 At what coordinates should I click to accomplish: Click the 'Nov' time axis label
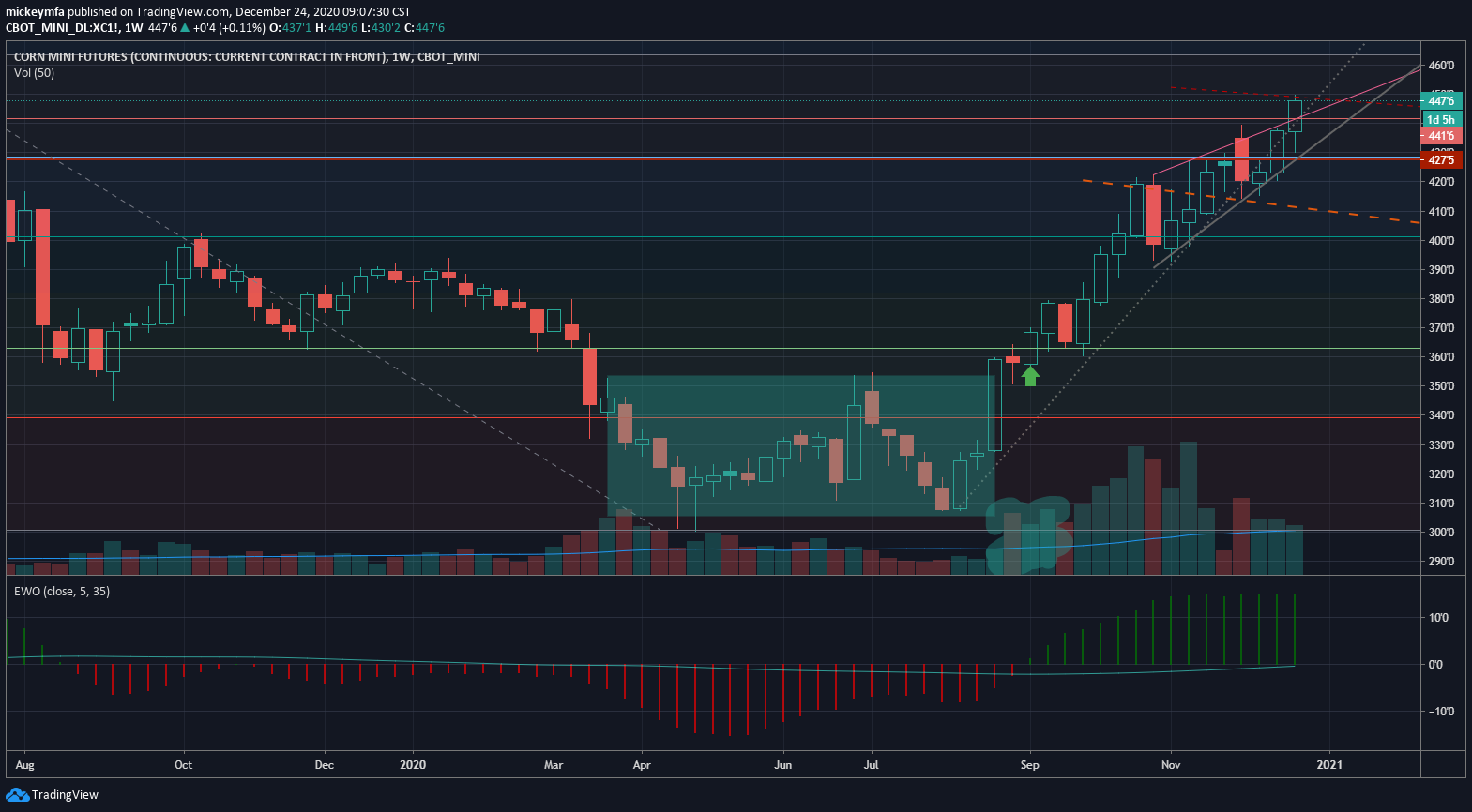point(1171,765)
